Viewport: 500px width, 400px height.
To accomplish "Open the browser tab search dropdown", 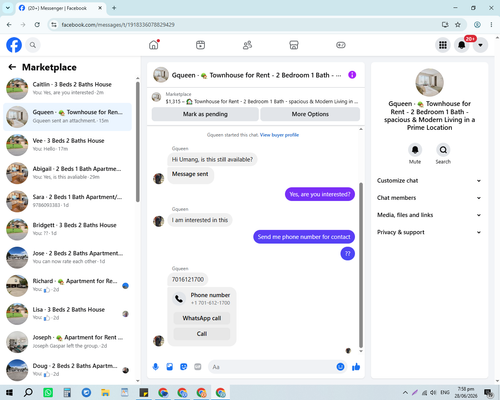I will [8, 8].
